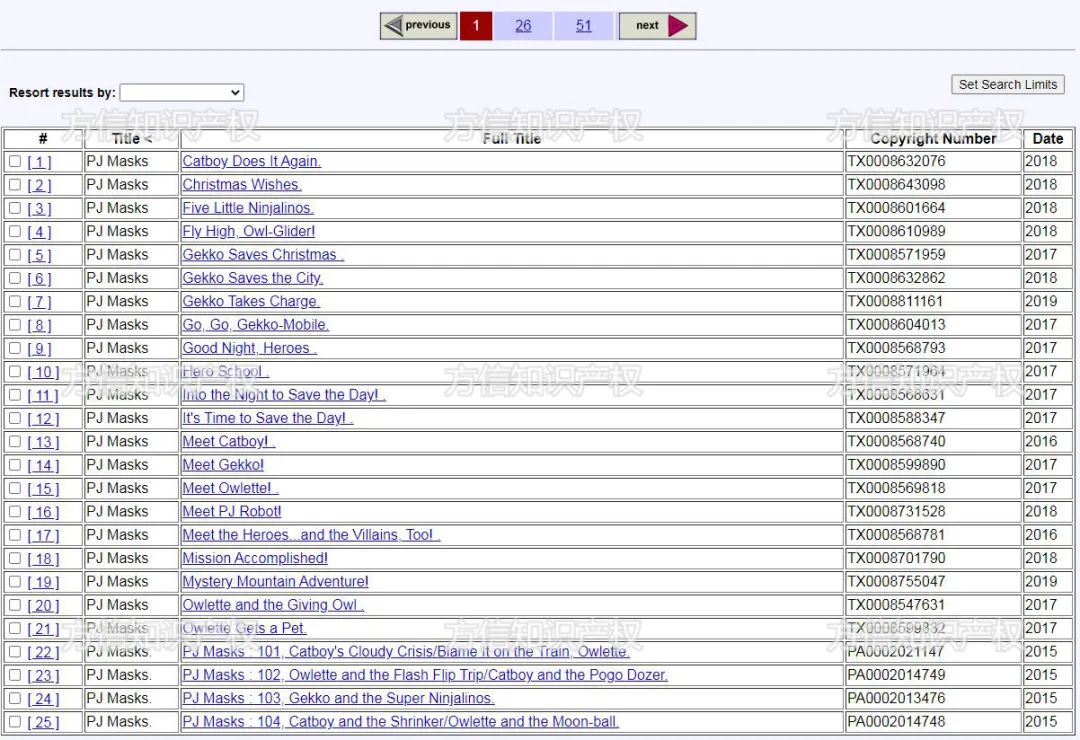Check the box for record 25

tap(14, 721)
